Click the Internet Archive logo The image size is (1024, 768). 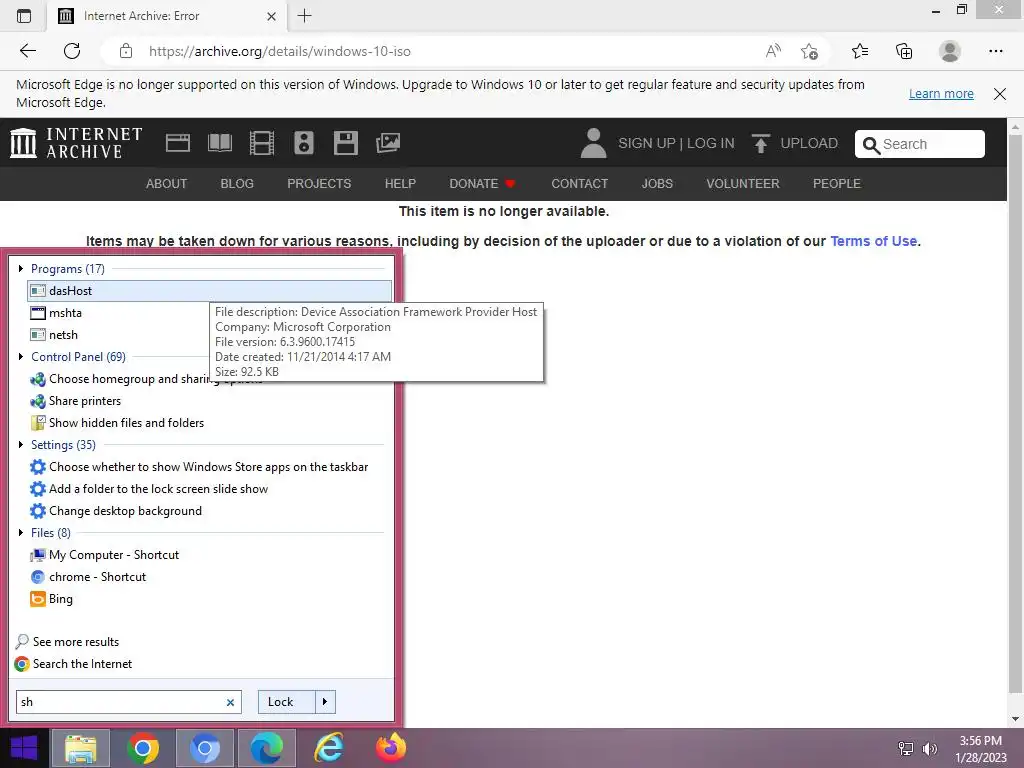(76, 143)
